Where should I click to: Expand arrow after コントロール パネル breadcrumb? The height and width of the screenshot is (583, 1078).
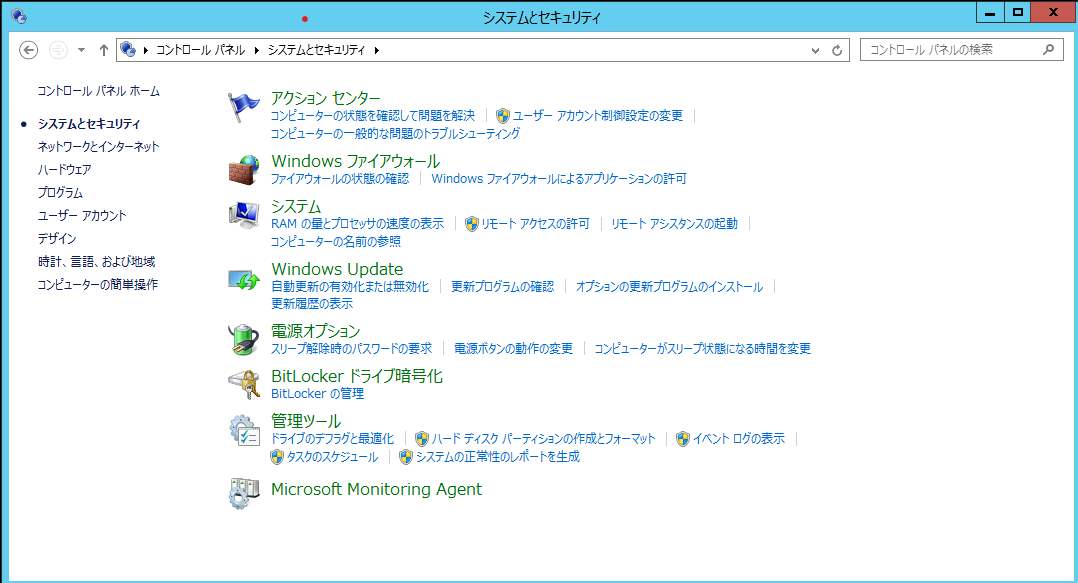(256, 50)
